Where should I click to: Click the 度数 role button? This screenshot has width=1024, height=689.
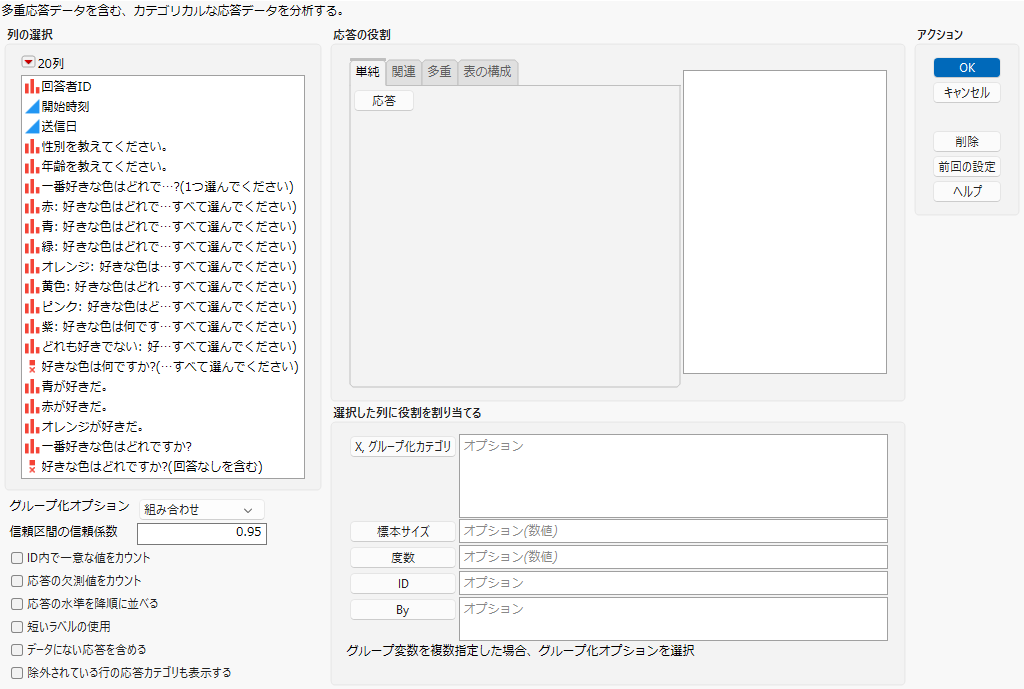click(403, 558)
